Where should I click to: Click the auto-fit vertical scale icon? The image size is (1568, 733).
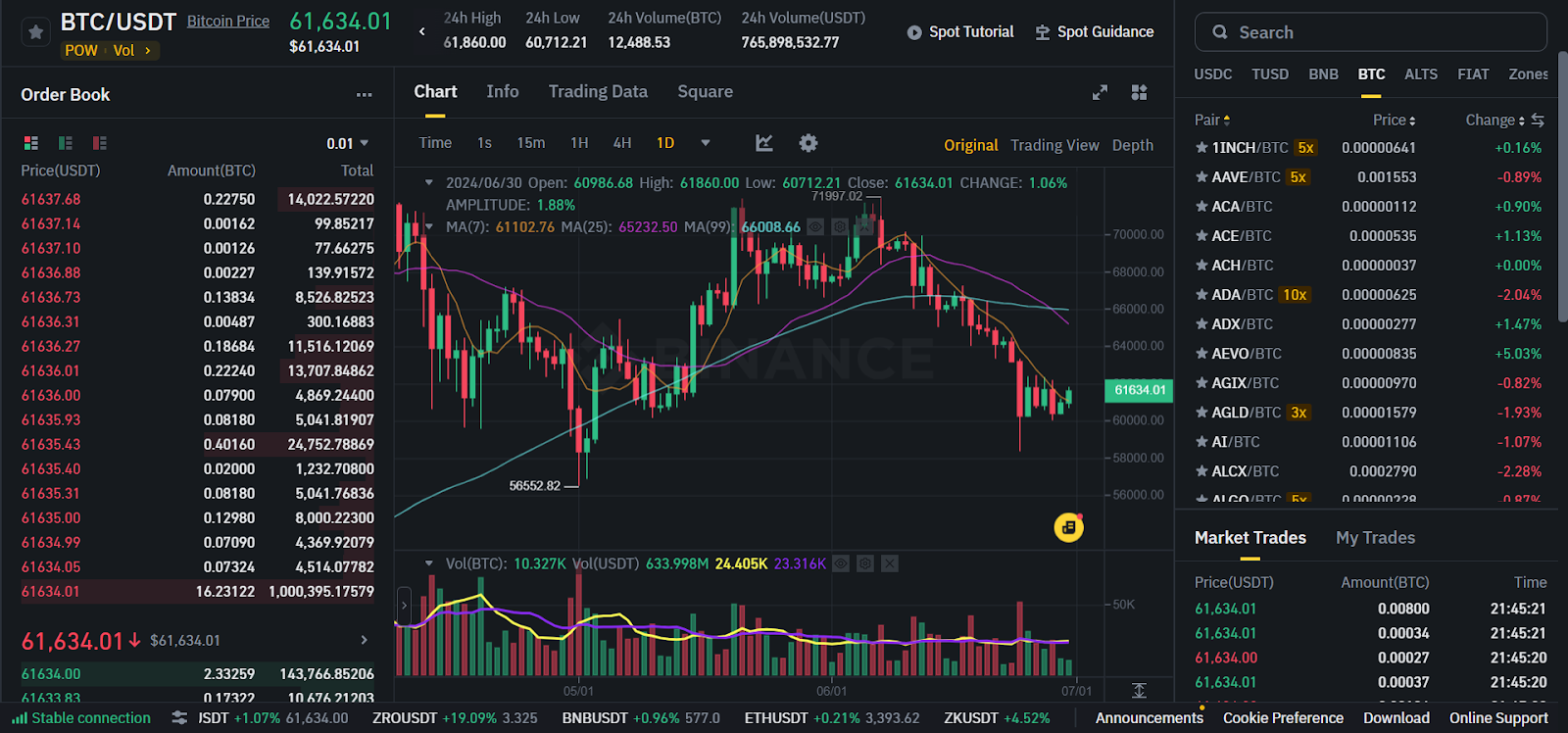[x=1139, y=690]
